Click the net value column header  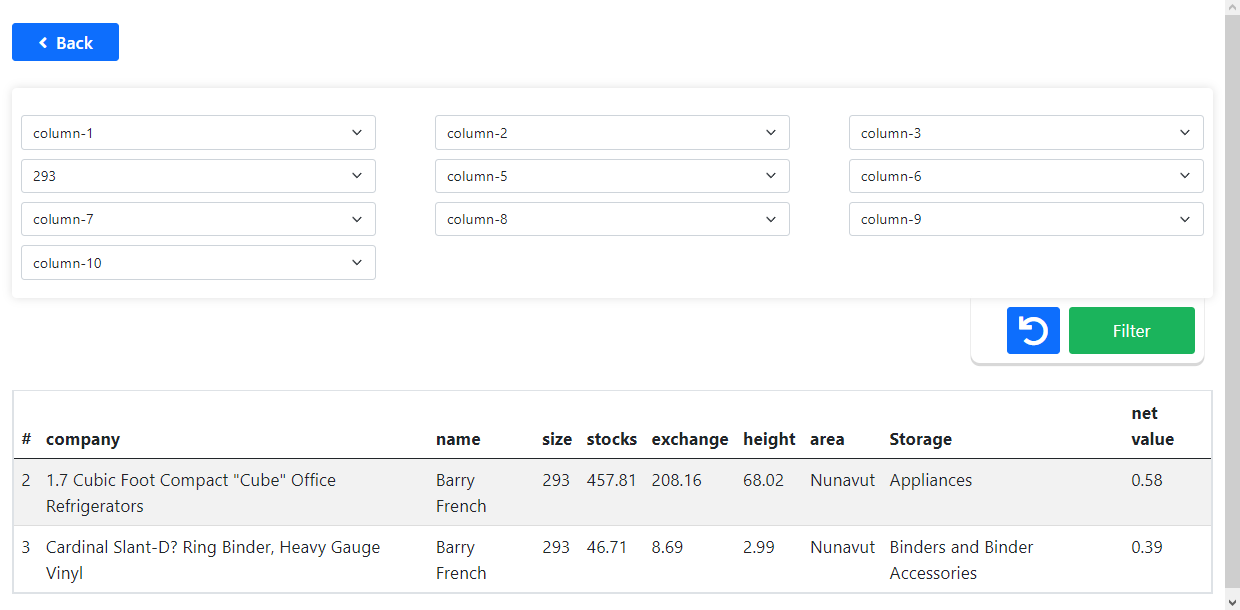click(x=1152, y=425)
